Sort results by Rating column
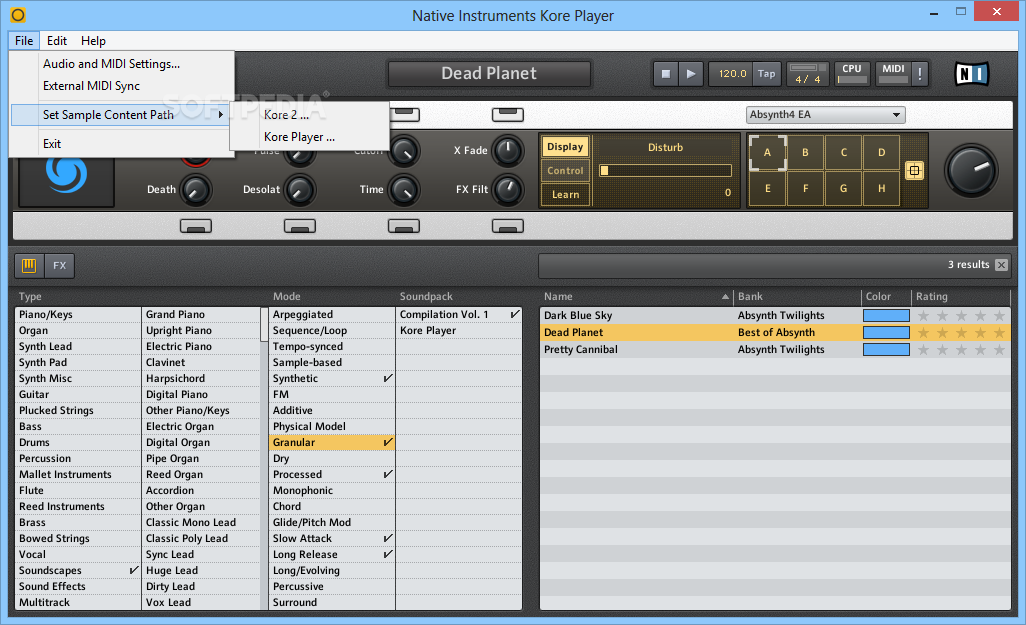This screenshot has height=625, width=1026. click(x=961, y=296)
